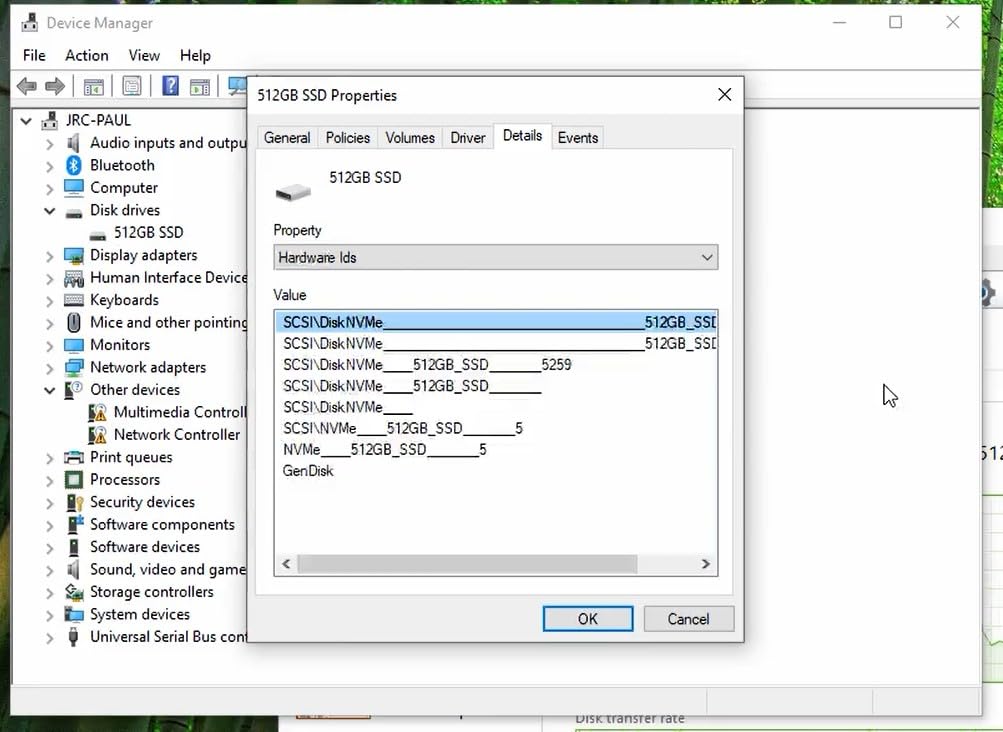
Task: Click the Show/Hide console tree toolbar icon
Action: 93,86
